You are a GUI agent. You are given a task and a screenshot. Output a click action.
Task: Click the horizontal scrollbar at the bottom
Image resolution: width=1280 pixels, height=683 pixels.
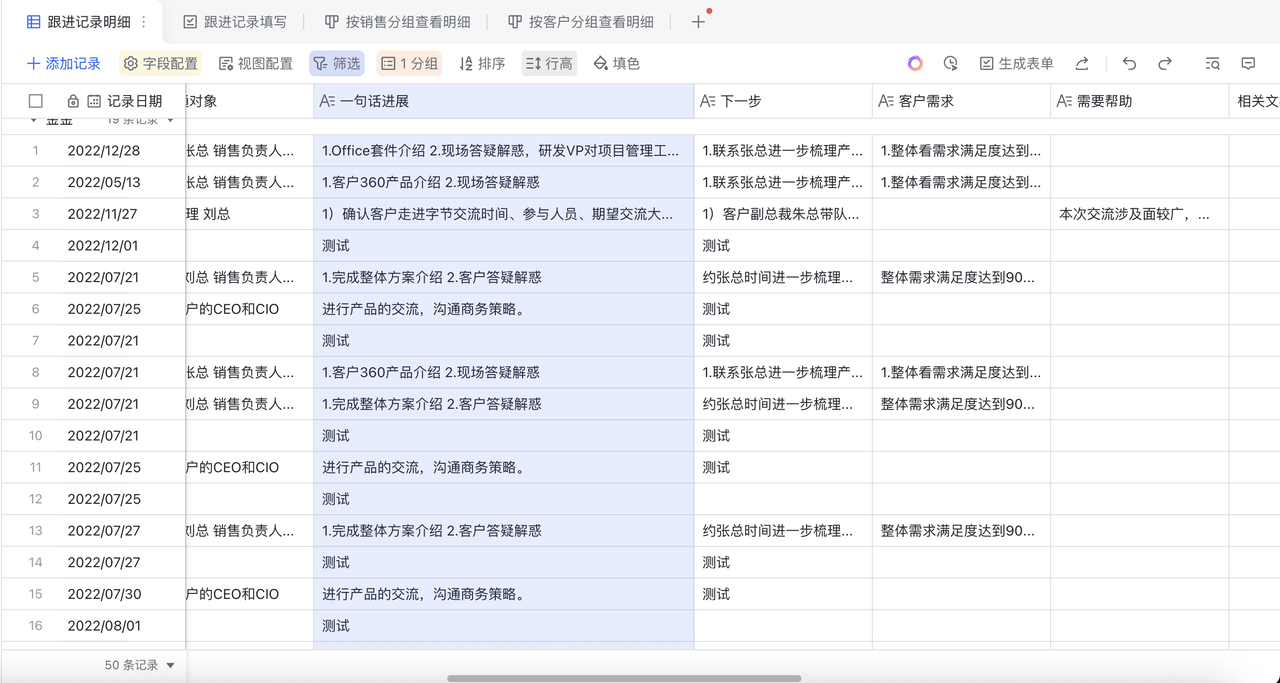pyautogui.click(x=624, y=678)
